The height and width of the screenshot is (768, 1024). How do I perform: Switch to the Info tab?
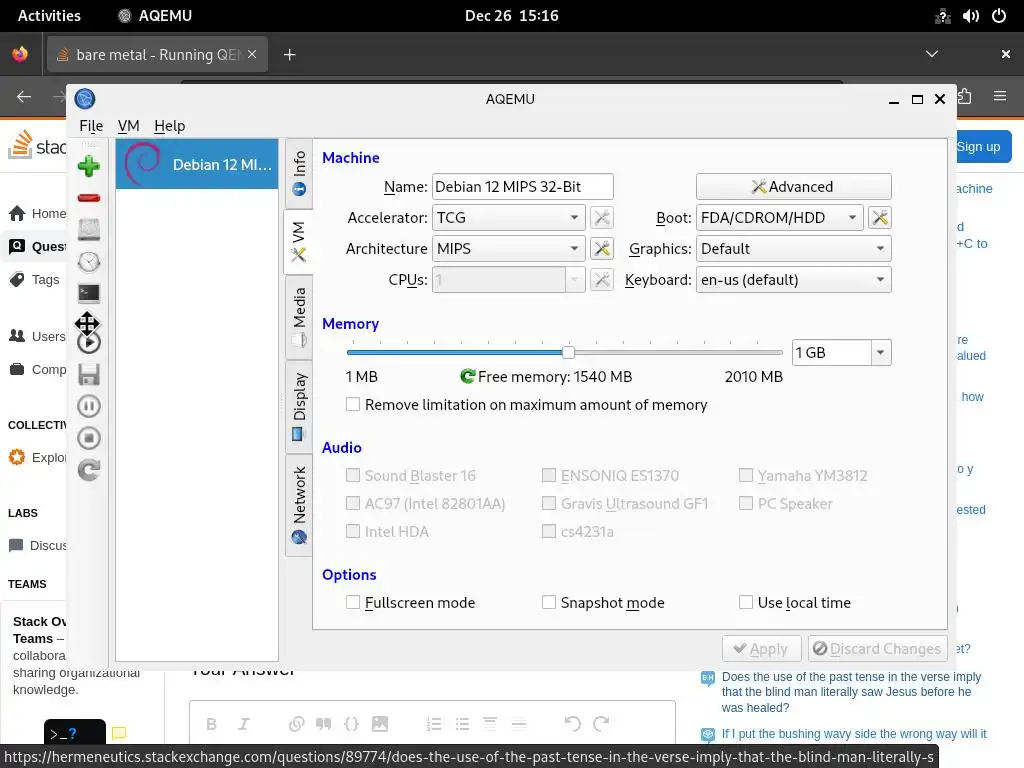tap(299, 173)
